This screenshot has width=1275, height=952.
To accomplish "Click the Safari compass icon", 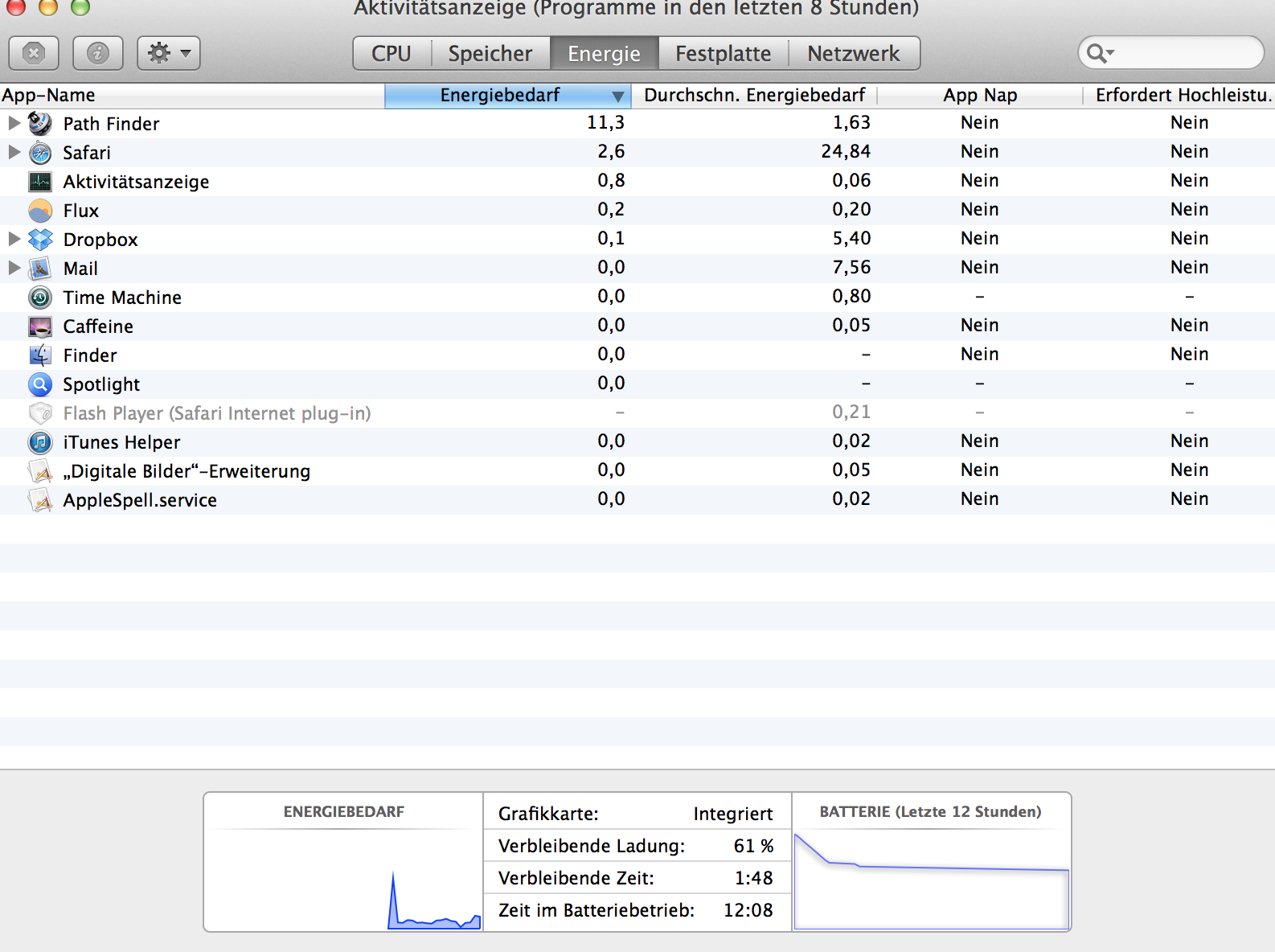I will (40, 153).
